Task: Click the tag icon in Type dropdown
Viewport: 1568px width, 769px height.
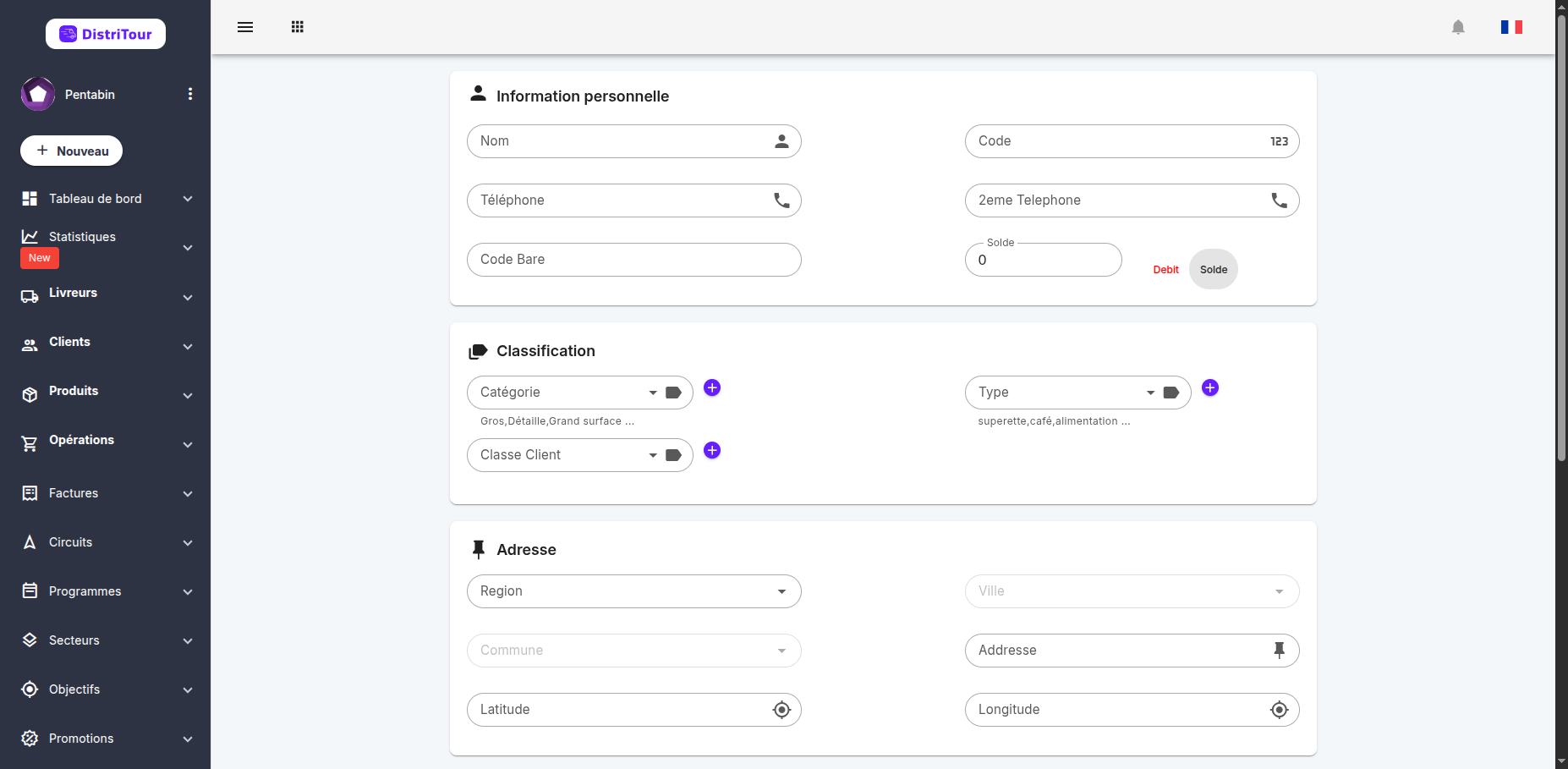Action: tap(1171, 393)
